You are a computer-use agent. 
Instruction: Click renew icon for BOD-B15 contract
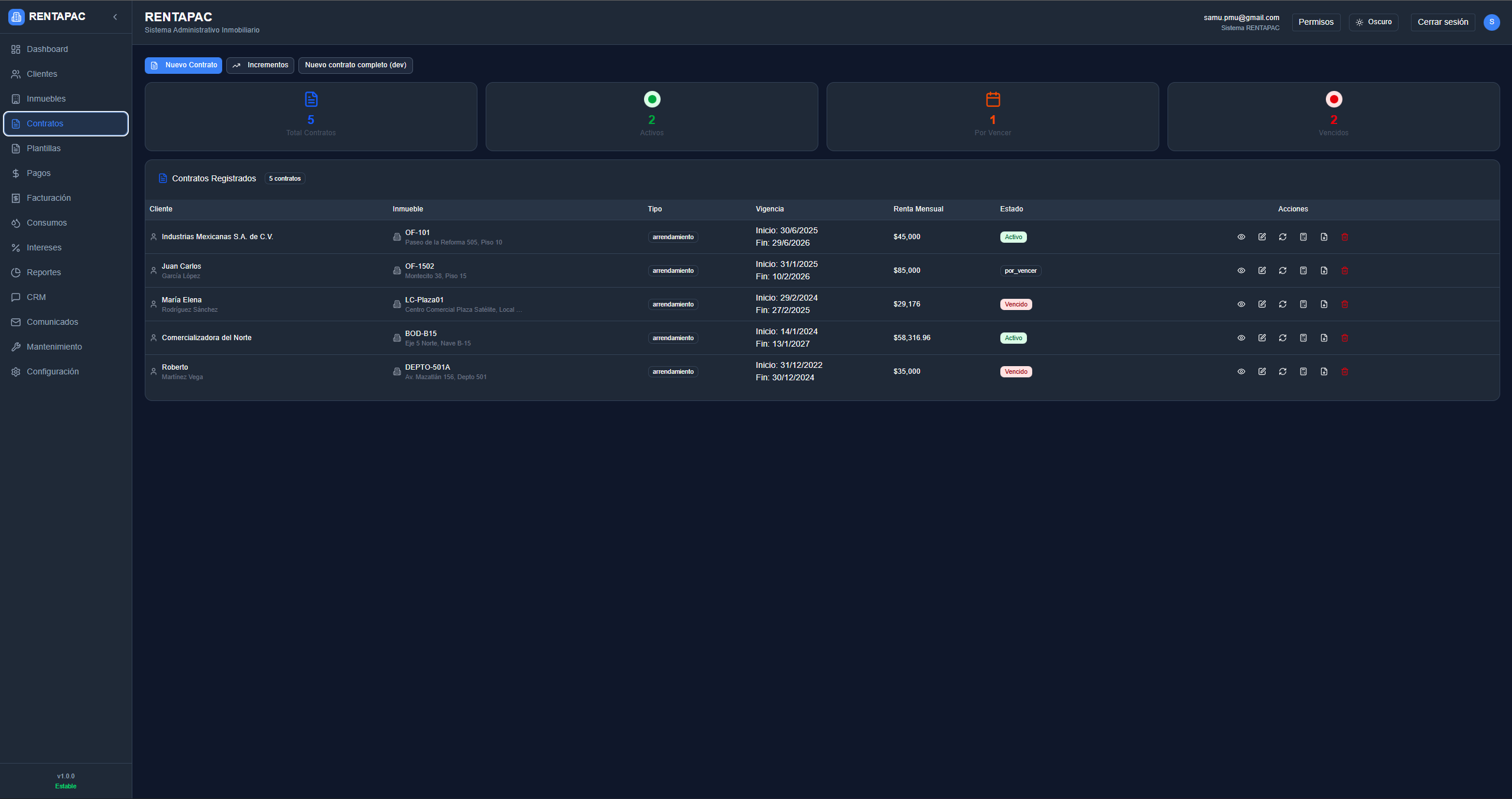point(1282,338)
